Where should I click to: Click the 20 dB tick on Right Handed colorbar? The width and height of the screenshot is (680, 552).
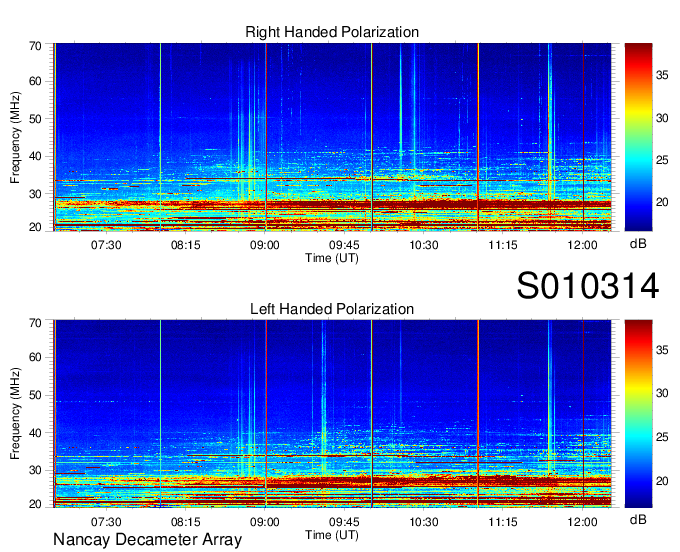tap(662, 203)
